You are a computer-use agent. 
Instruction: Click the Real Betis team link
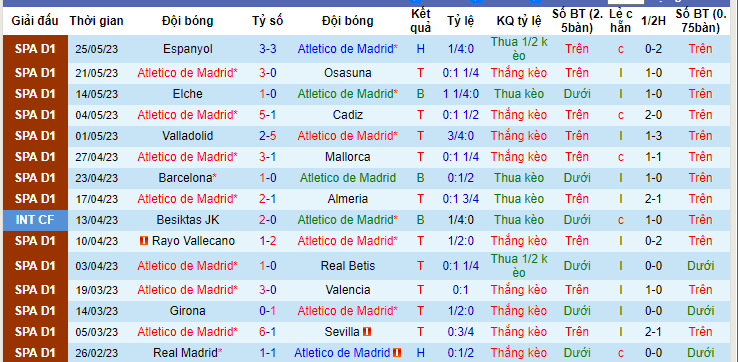[348, 266]
